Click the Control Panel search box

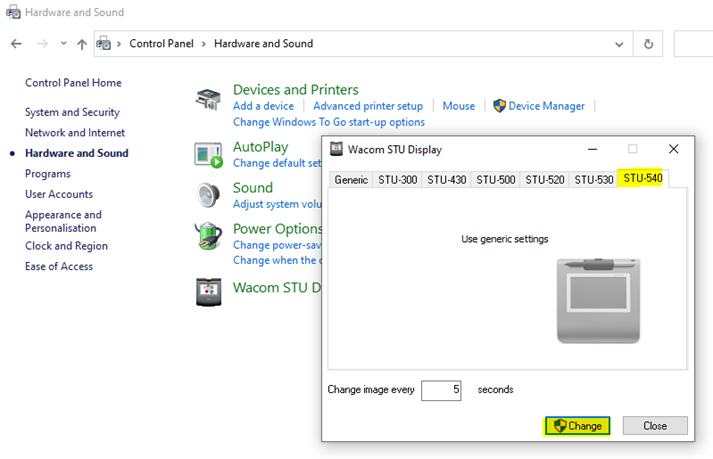(x=693, y=44)
